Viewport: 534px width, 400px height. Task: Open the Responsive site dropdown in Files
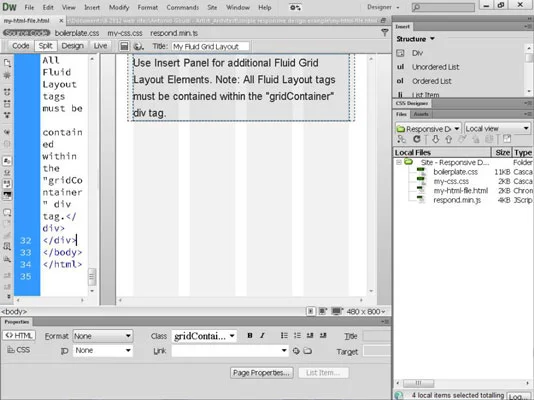[x=428, y=129]
